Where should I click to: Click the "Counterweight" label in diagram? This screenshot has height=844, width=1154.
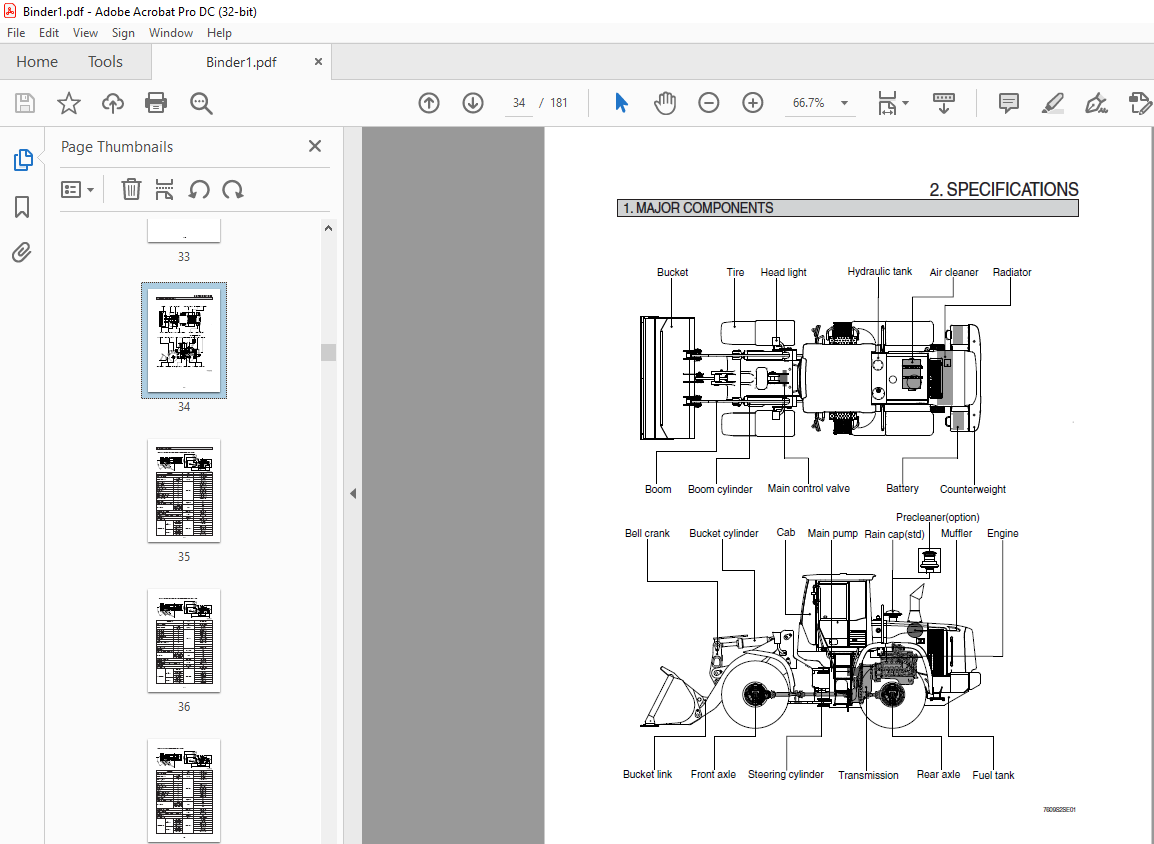click(x=972, y=489)
